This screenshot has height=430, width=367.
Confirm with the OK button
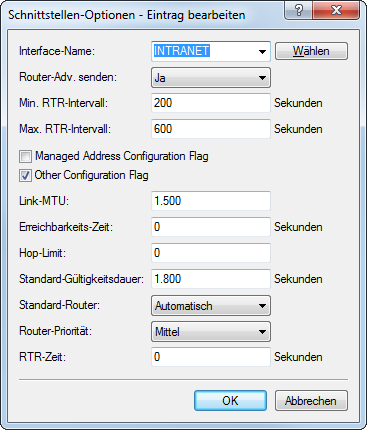point(230,401)
